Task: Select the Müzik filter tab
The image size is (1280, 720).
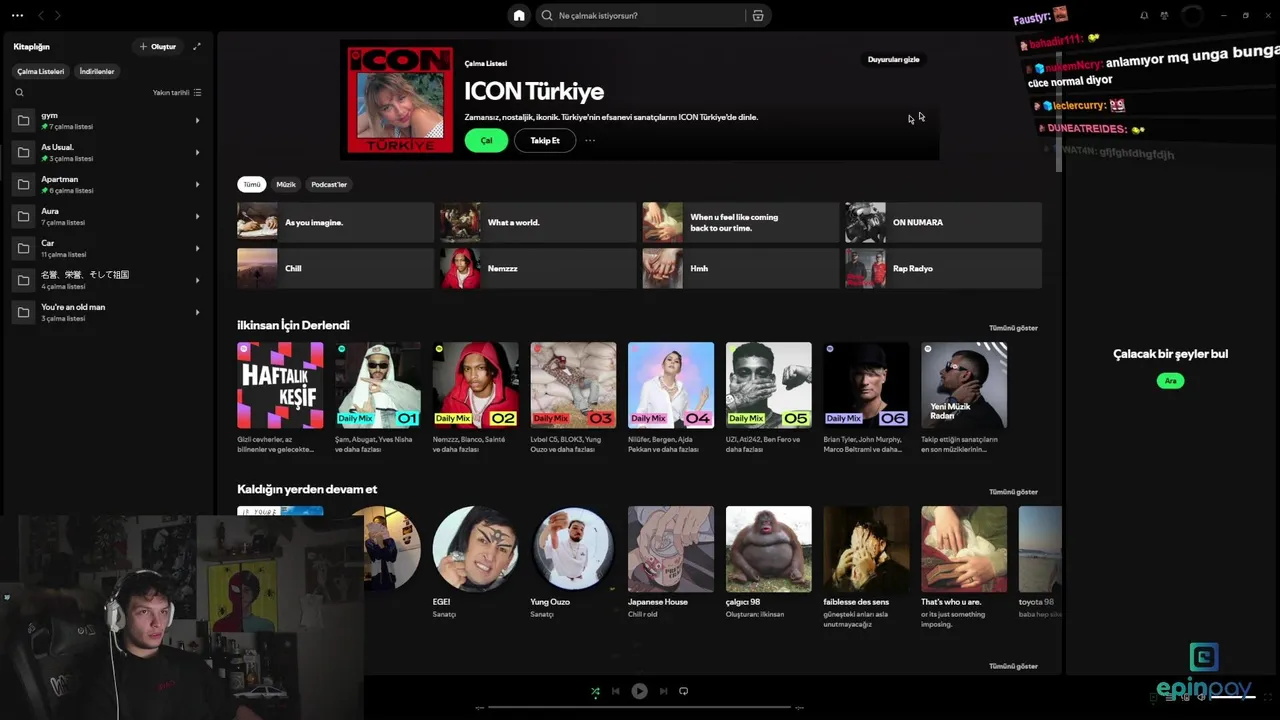Action: [286, 184]
